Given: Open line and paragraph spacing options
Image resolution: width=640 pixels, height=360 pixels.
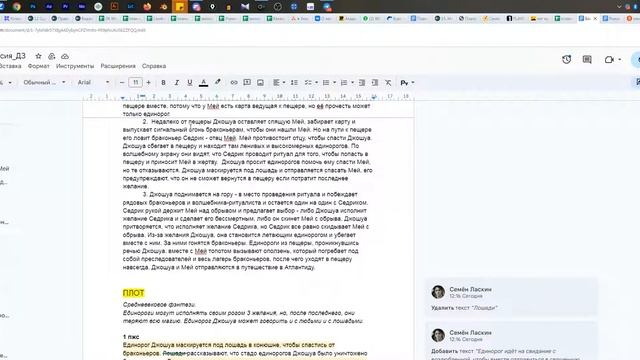Looking at the screenshot, I should [x=294, y=82].
